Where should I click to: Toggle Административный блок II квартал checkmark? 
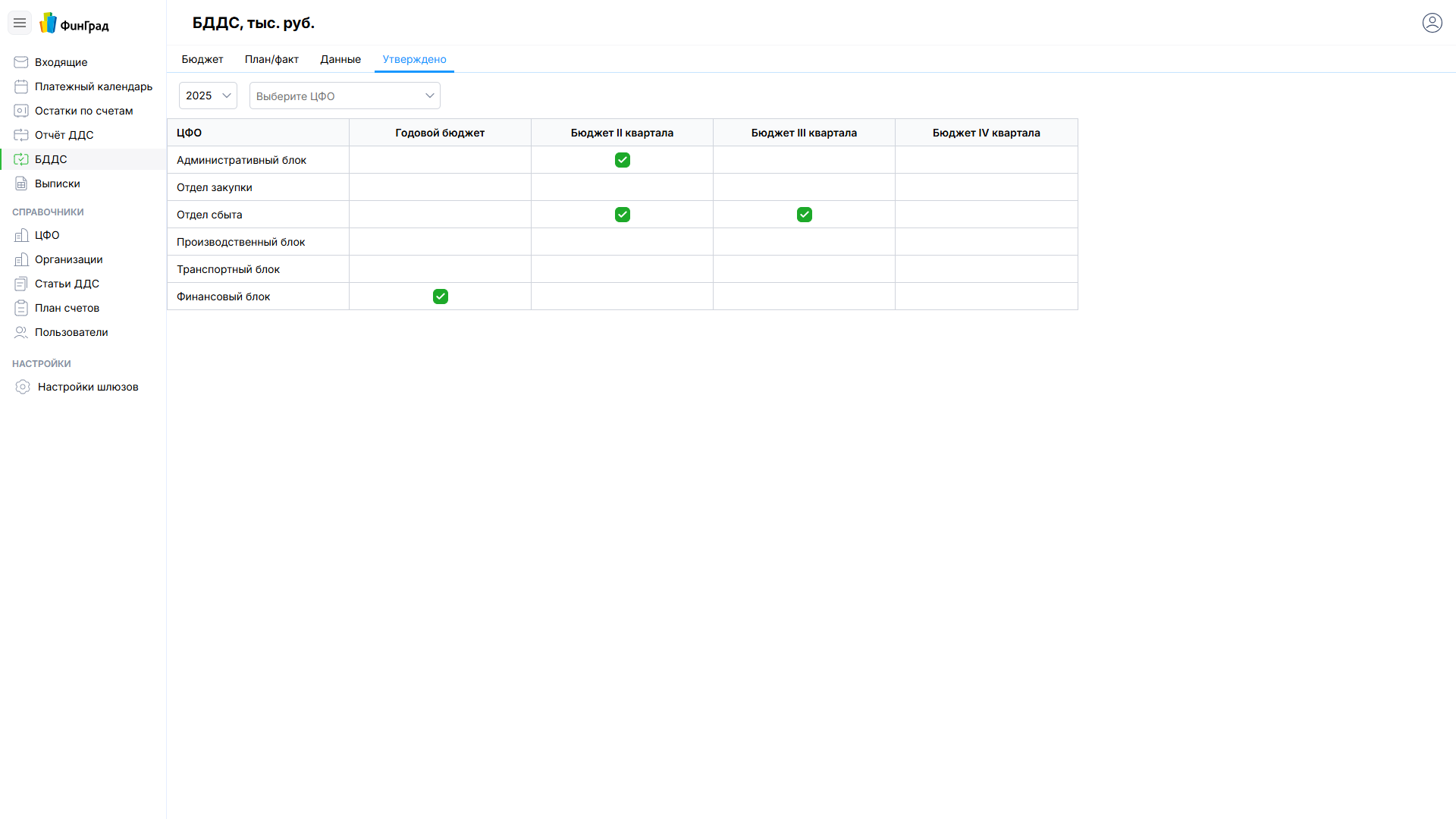pyautogui.click(x=622, y=160)
